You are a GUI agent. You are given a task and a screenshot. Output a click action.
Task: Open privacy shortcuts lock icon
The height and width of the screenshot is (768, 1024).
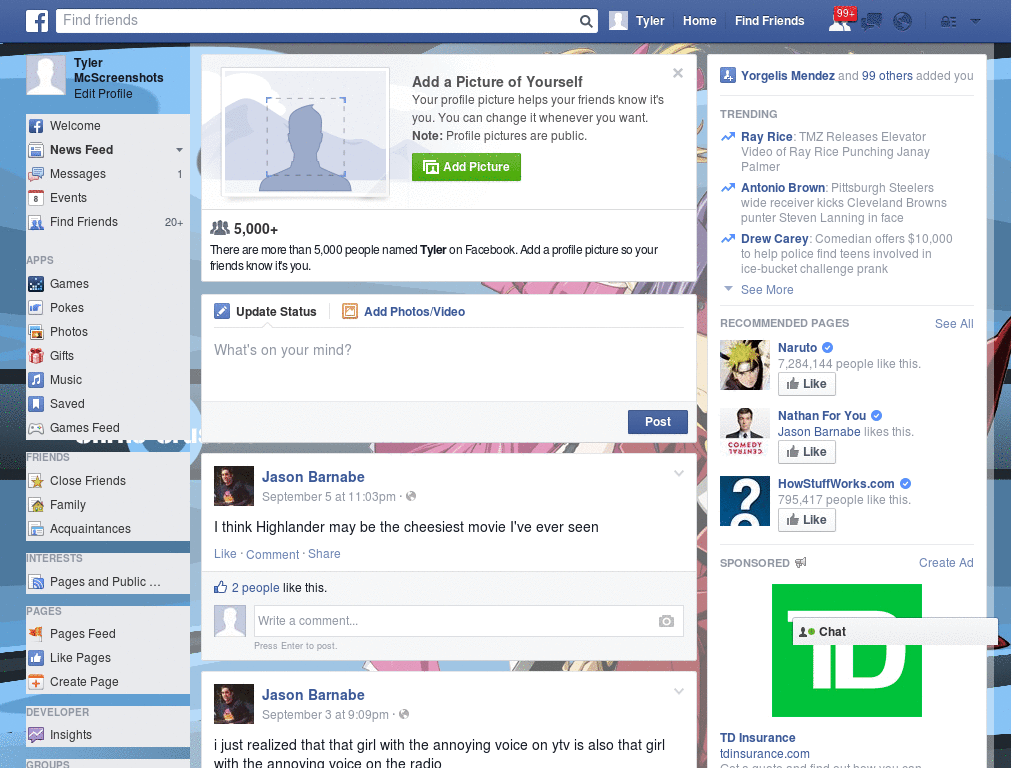949,20
